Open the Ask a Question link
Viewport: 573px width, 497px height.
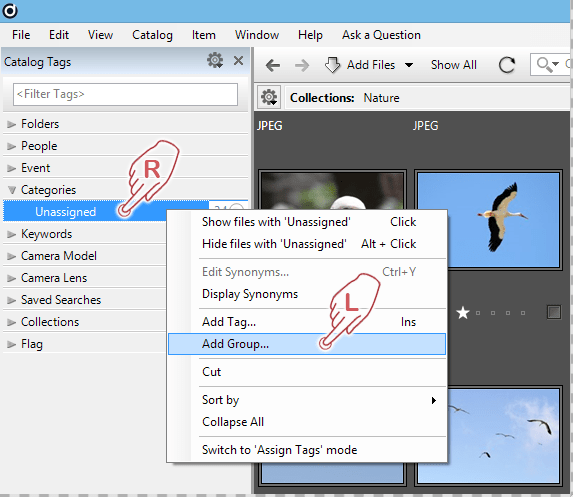click(x=381, y=35)
